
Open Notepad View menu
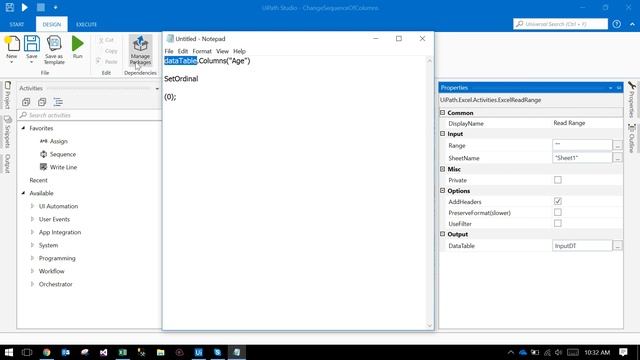pyautogui.click(x=222, y=51)
